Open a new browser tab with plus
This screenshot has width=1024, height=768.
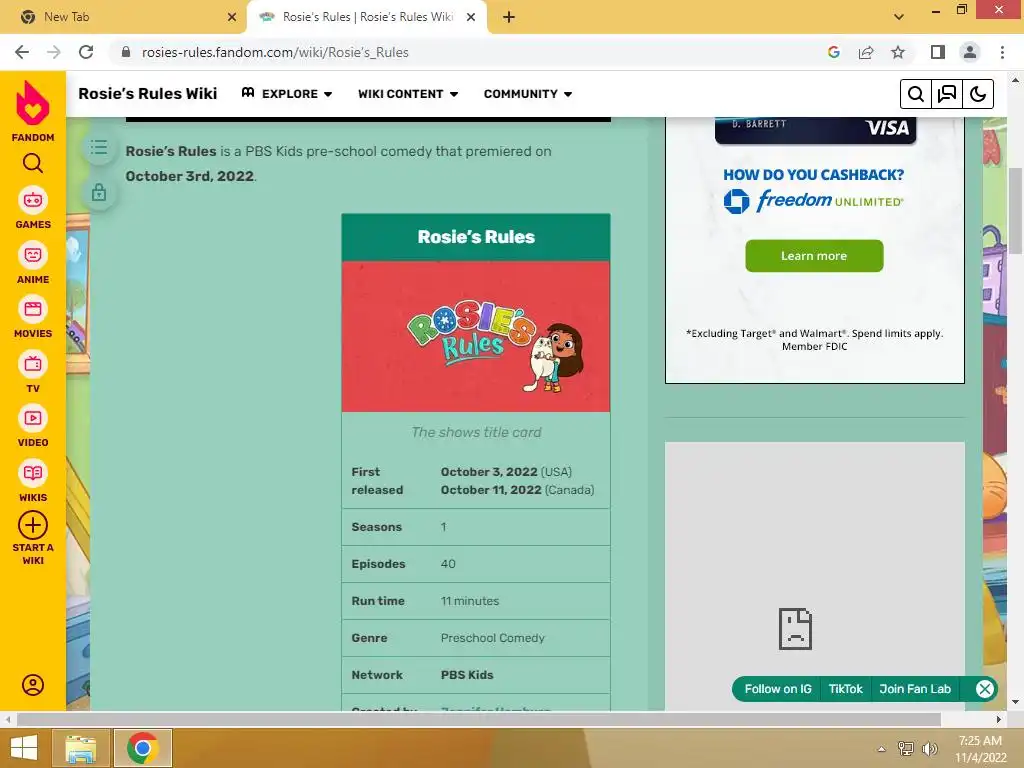coord(509,17)
